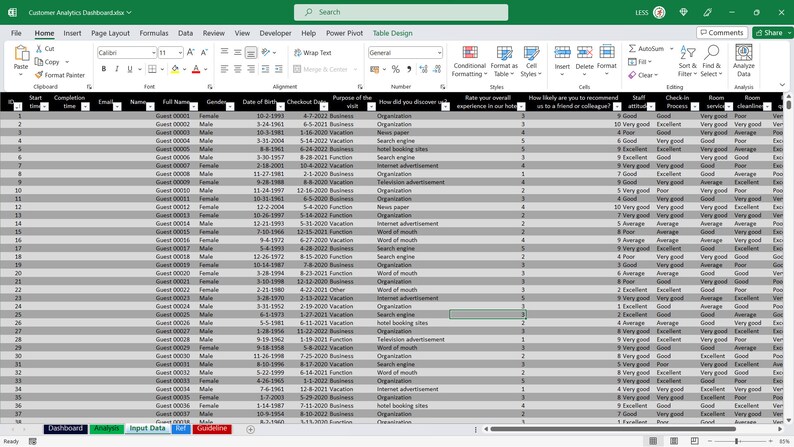Viewport: 794px width, 447px height.
Task: Open Sort & Filter menu
Action: pyautogui.click(x=688, y=61)
